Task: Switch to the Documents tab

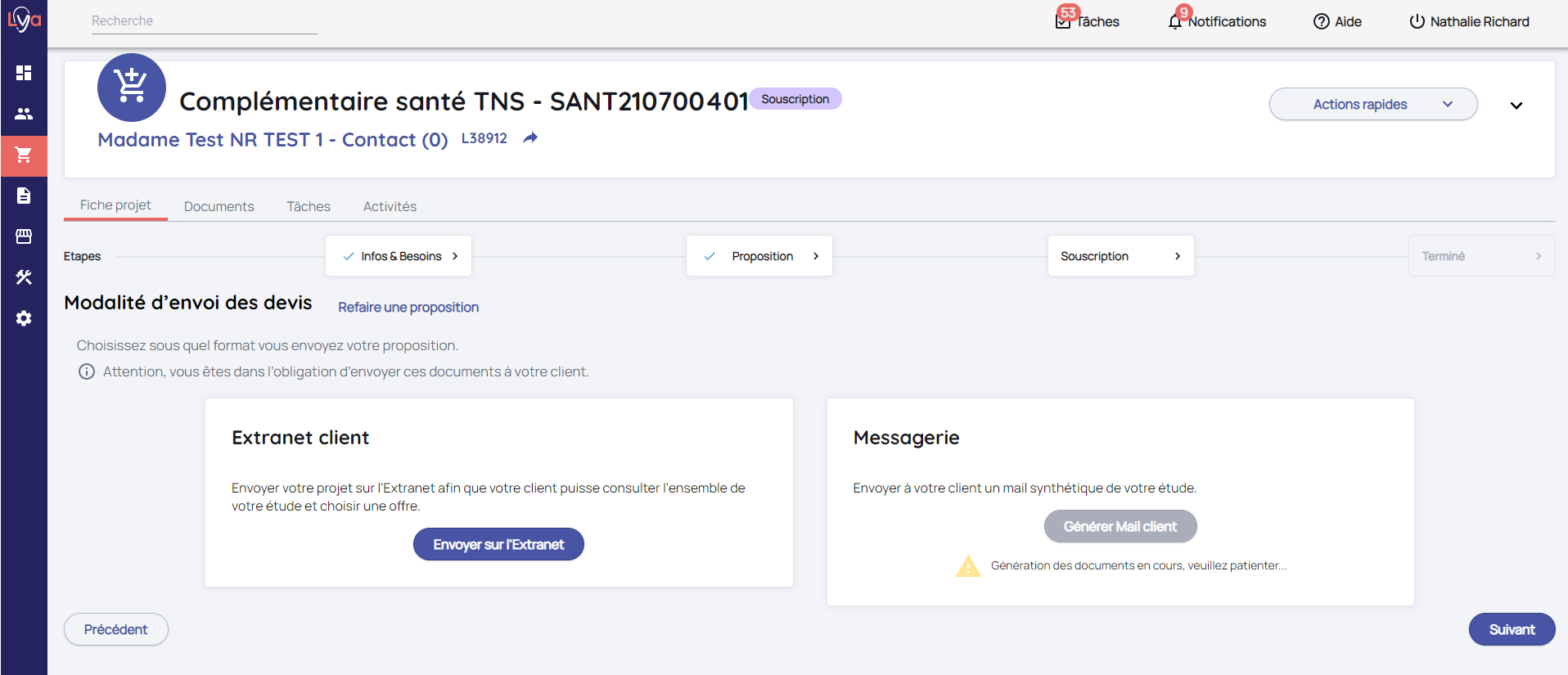Action: 219,206
